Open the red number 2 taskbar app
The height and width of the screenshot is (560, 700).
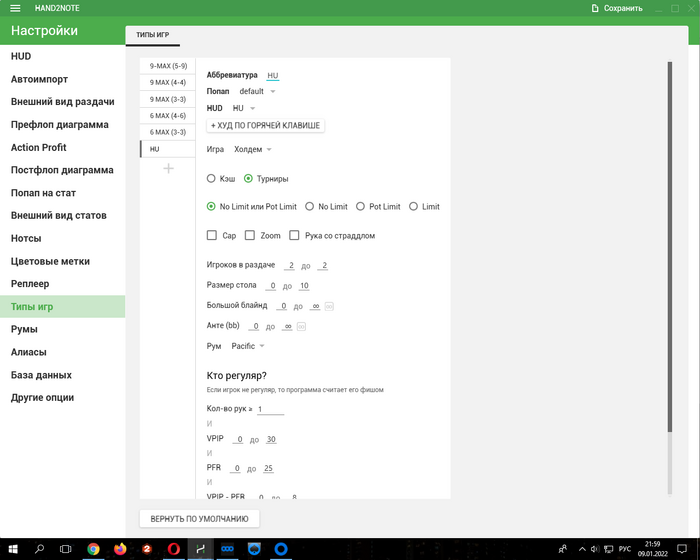147,549
